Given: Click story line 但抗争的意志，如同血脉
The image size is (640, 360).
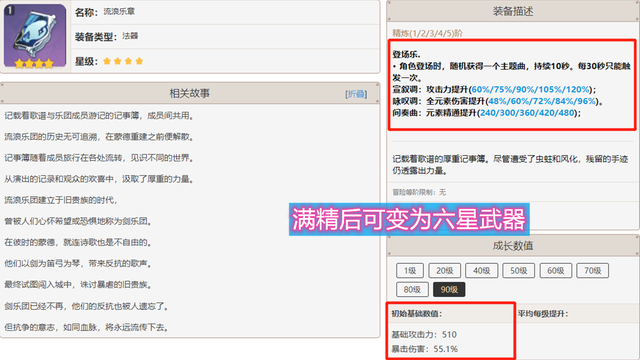Looking at the screenshot, I should [x=87, y=327].
